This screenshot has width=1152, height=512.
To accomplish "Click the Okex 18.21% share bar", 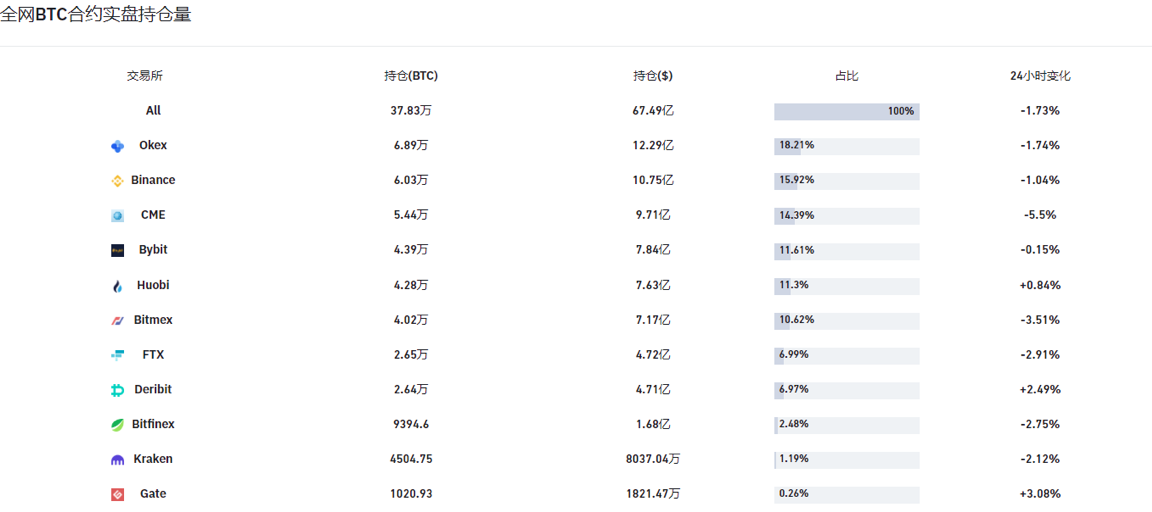I will [x=846, y=146].
